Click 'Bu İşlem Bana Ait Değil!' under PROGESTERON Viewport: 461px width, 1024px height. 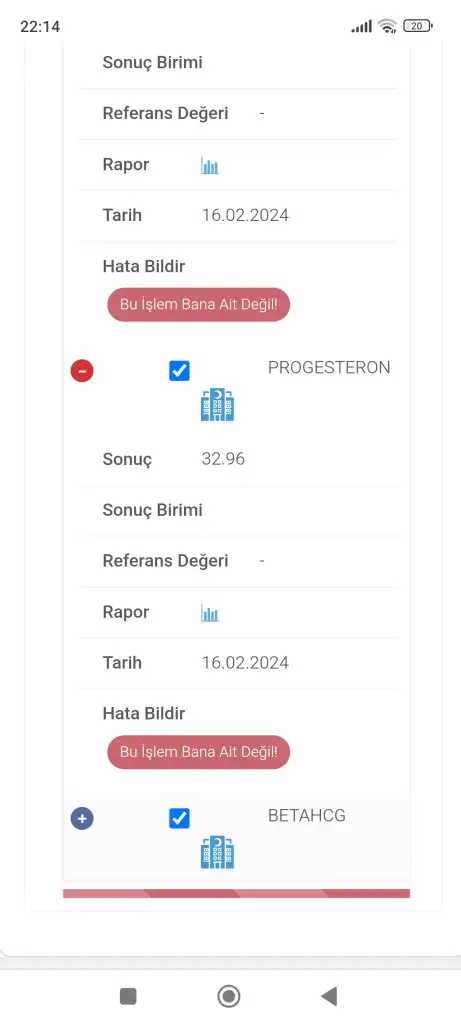click(199, 752)
